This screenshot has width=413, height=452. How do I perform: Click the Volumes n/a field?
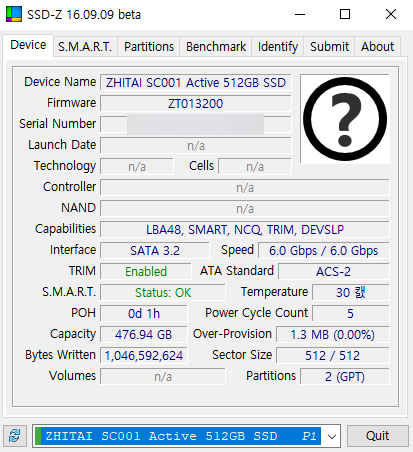click(x=163, y=377)
